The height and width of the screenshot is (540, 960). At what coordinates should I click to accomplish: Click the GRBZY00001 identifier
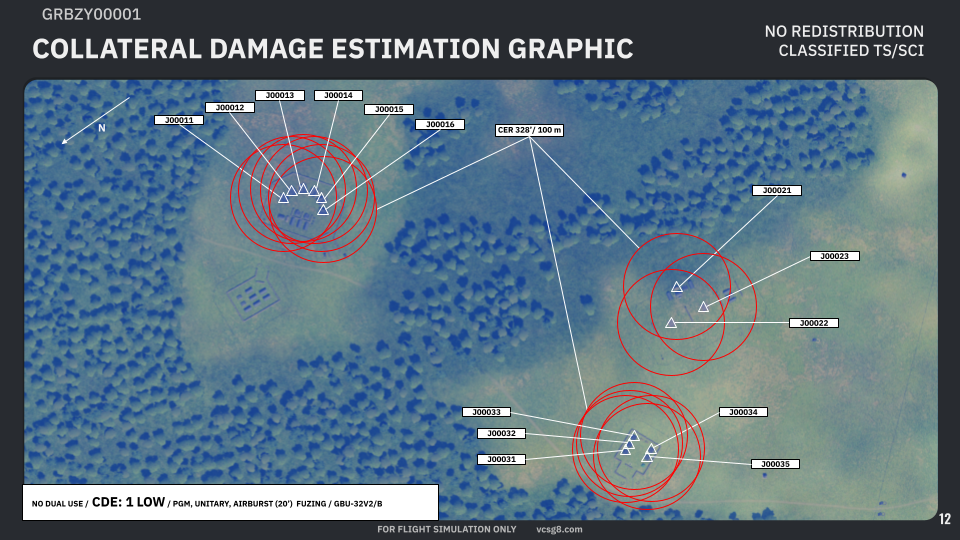click(91, 15)
